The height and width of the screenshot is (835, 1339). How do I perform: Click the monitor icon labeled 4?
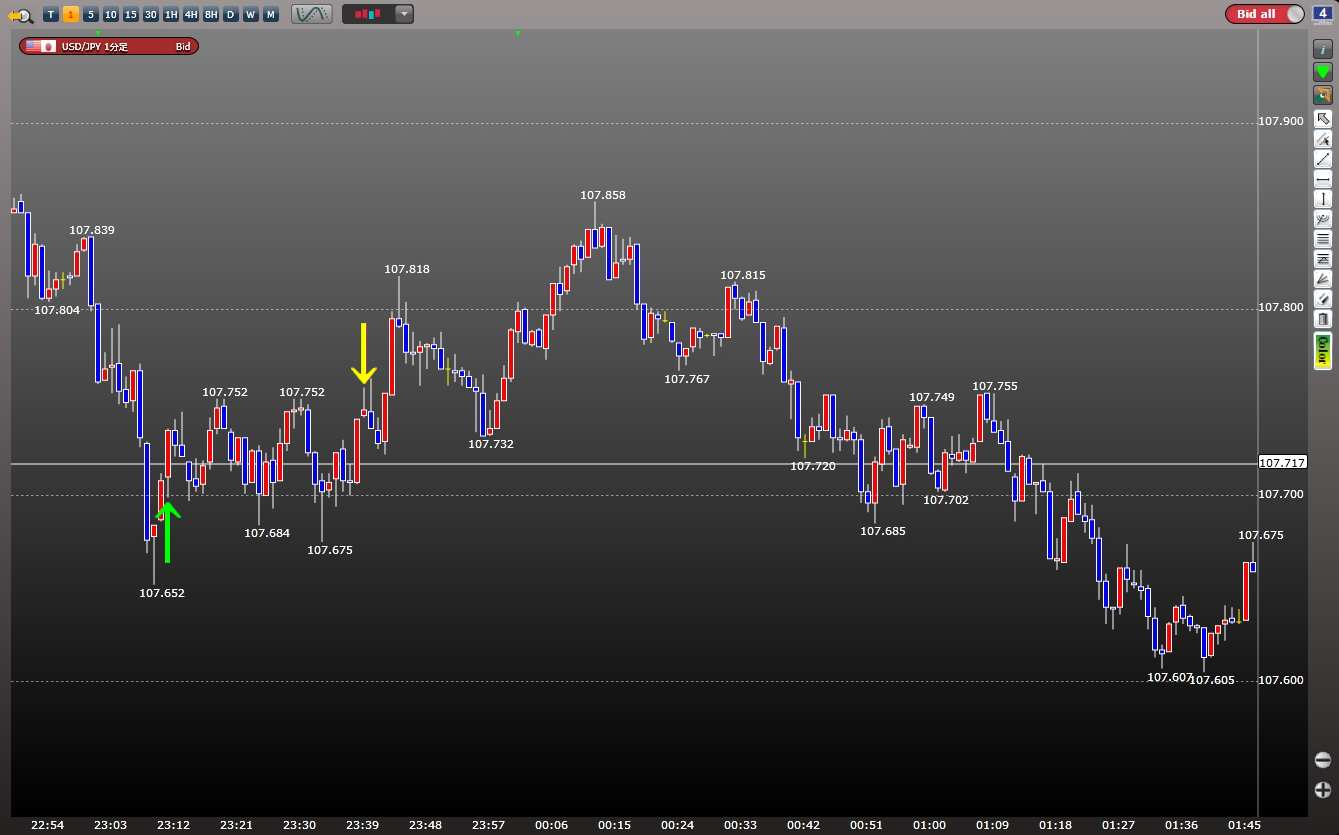pos(1322,14)
